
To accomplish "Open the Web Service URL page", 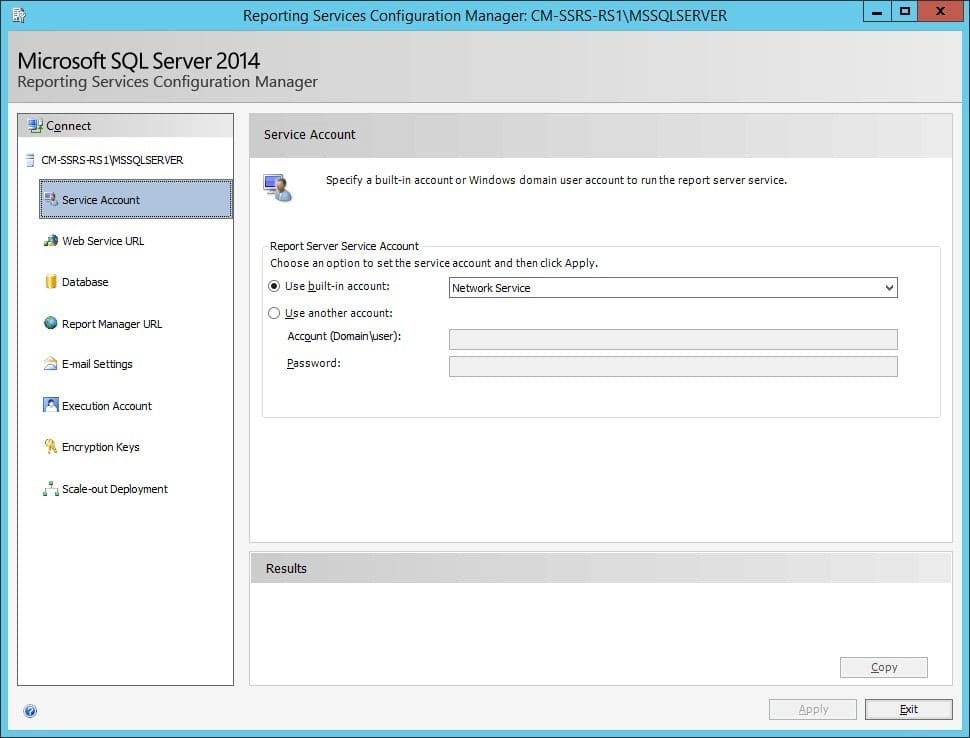I will pos(103,241).
